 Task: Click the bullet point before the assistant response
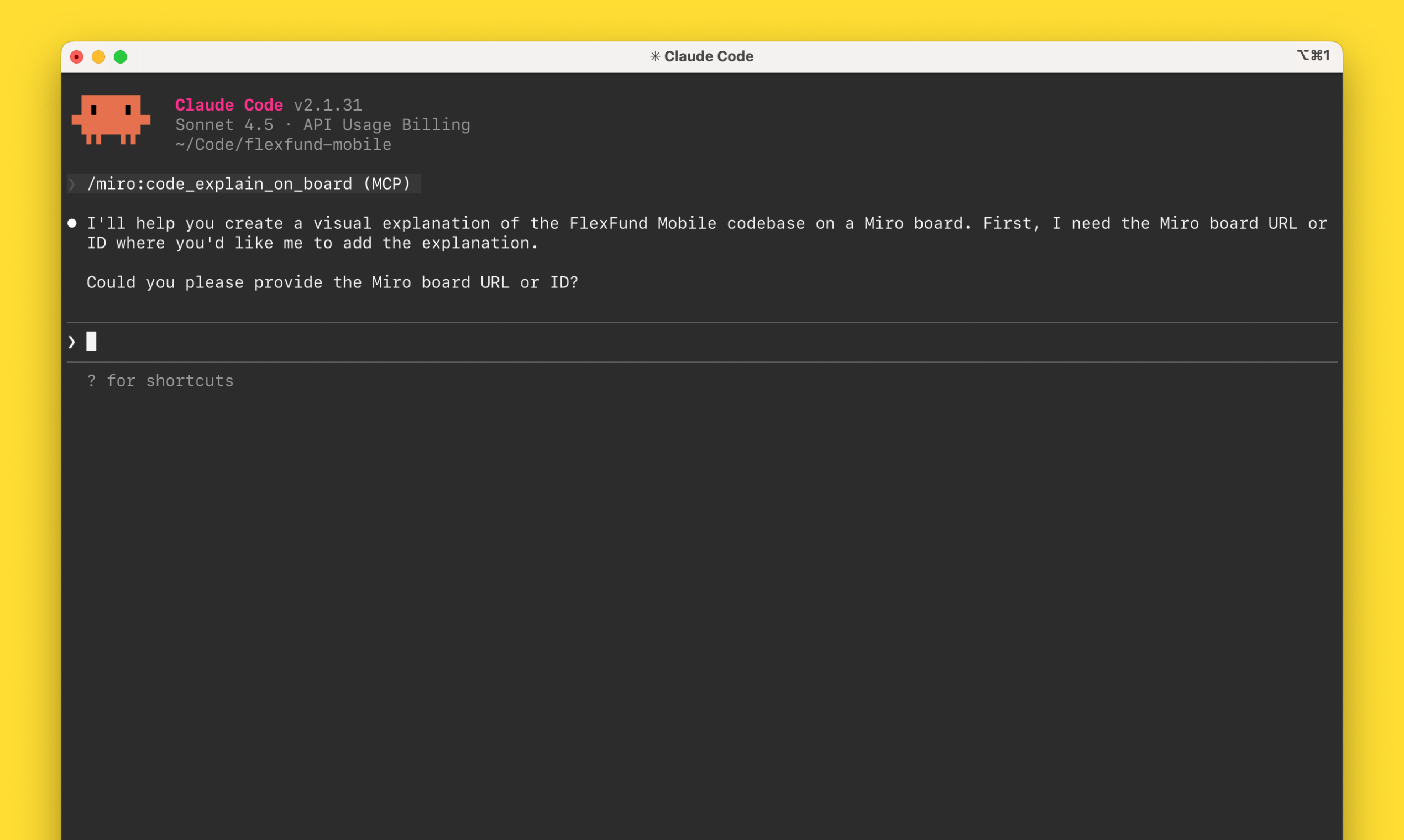point(72,223)
